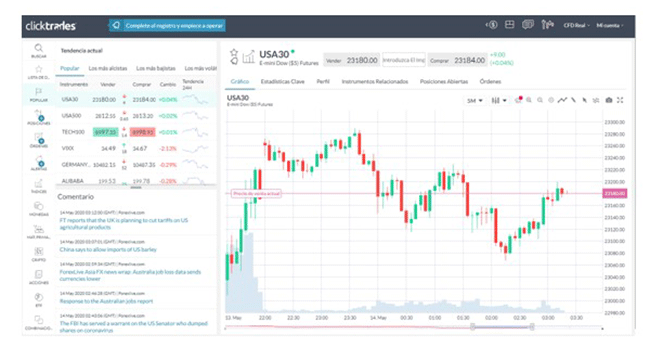Open the 5M timeframe dropdown

[475, 100]
